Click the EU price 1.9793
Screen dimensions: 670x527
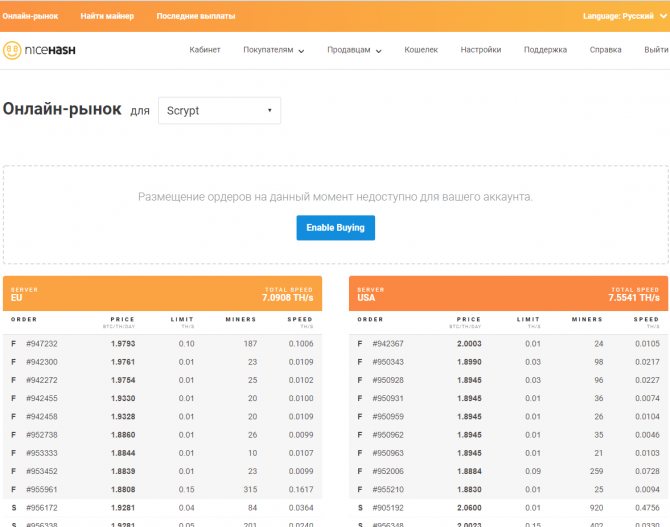[123, 344]
